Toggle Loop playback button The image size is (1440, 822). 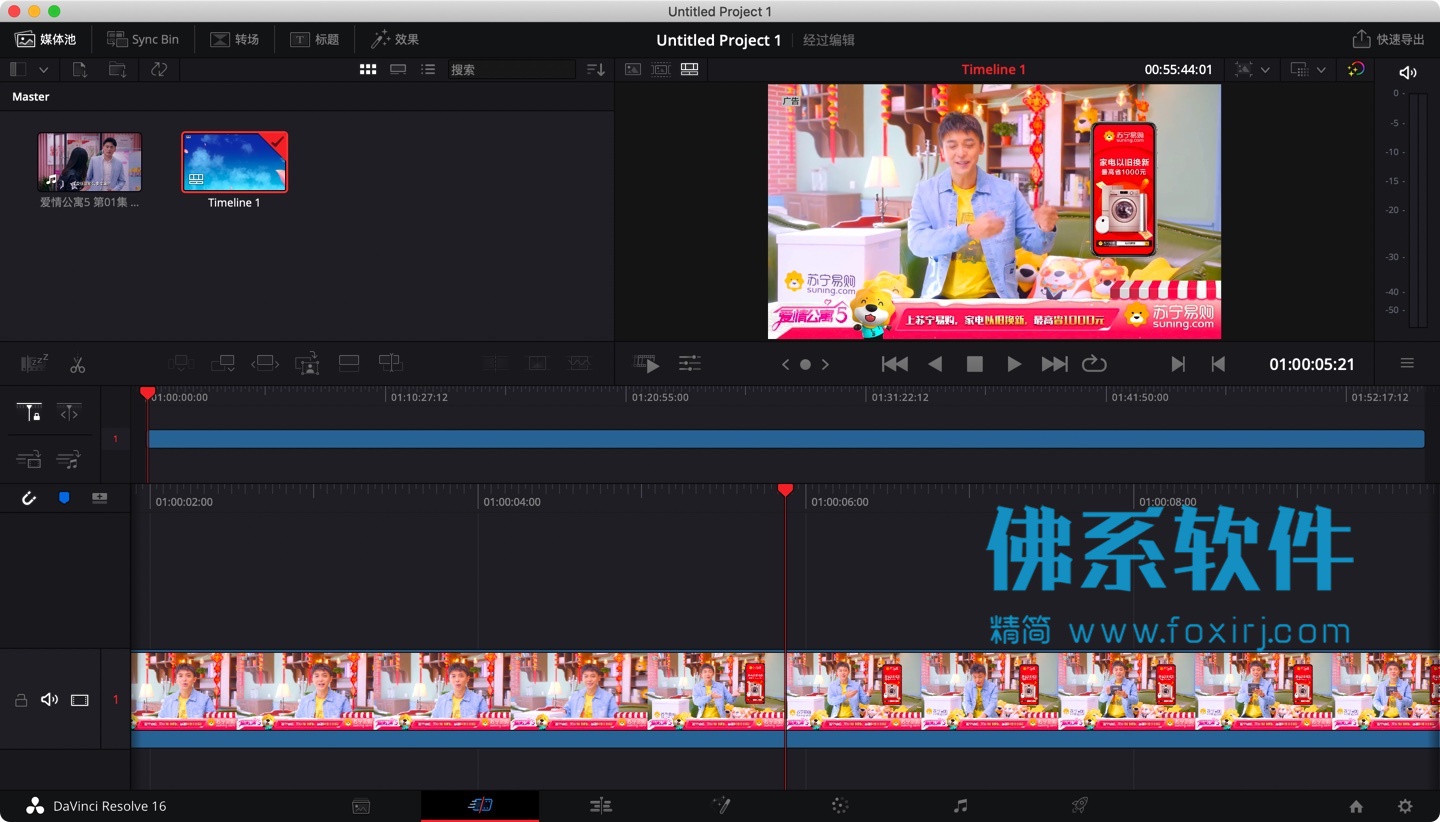[1094, 364]
